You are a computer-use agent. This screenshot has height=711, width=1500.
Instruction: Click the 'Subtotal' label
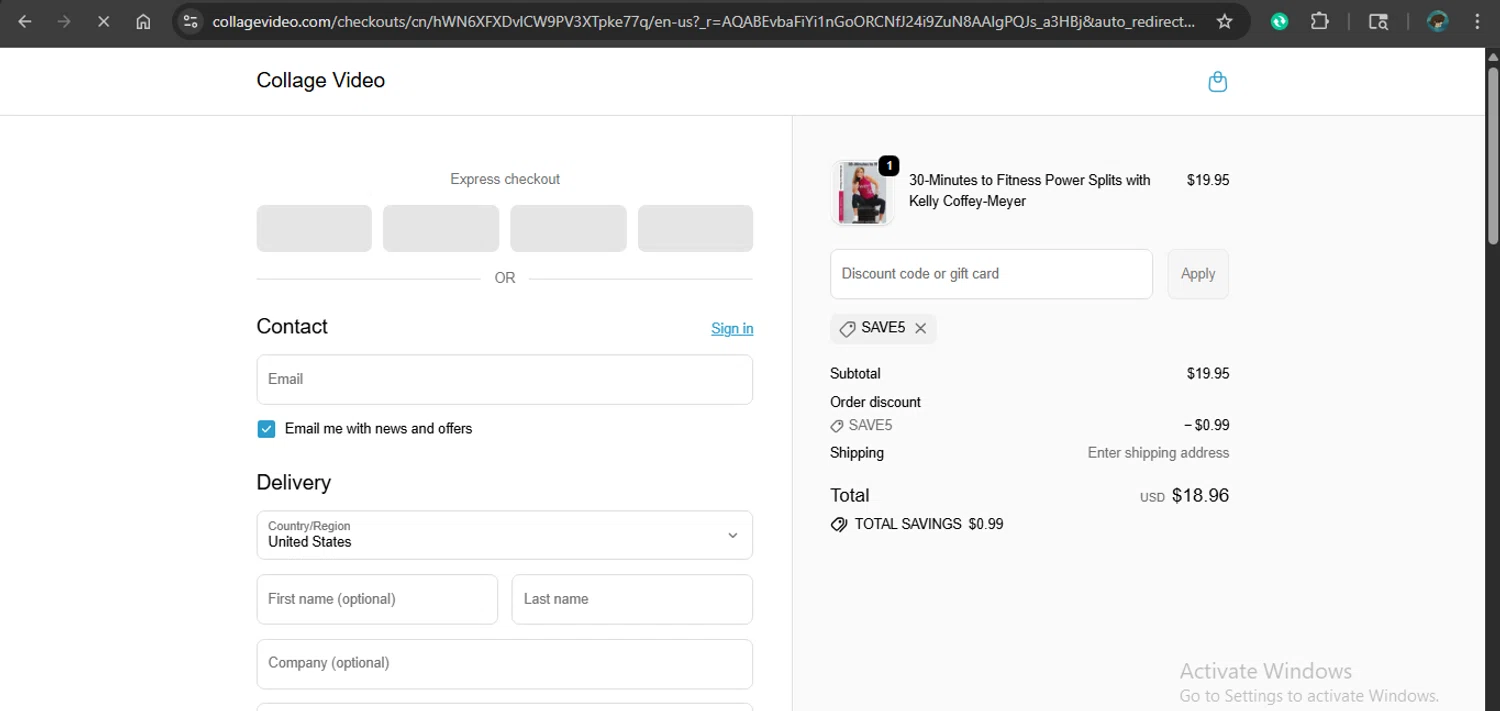(855, 374)
